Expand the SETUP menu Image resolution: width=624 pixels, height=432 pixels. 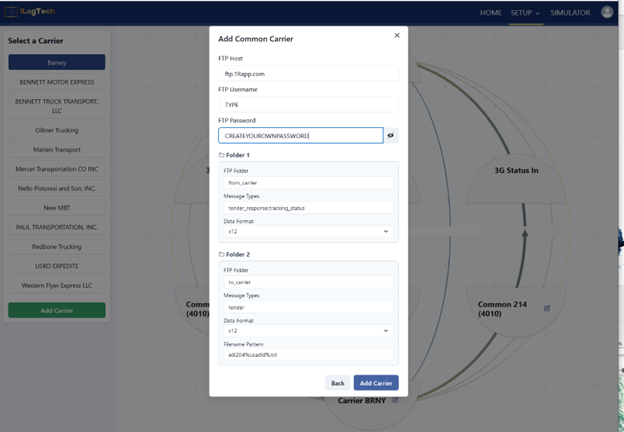pyautogui.click(x=525, y=13)
